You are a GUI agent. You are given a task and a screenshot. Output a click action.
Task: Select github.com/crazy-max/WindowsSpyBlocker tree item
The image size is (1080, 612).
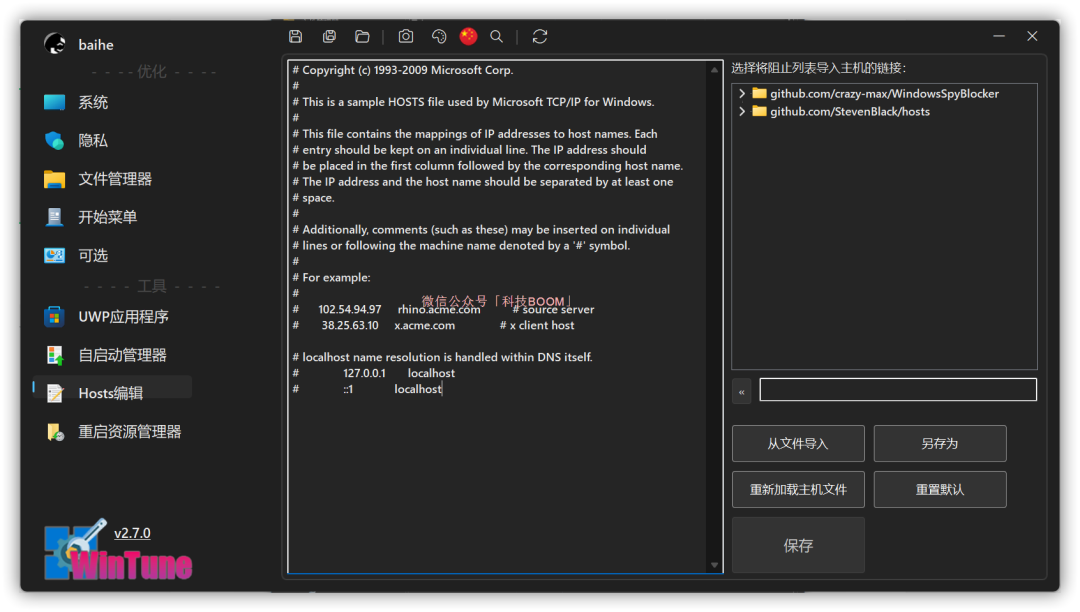[x=884, y=94]
